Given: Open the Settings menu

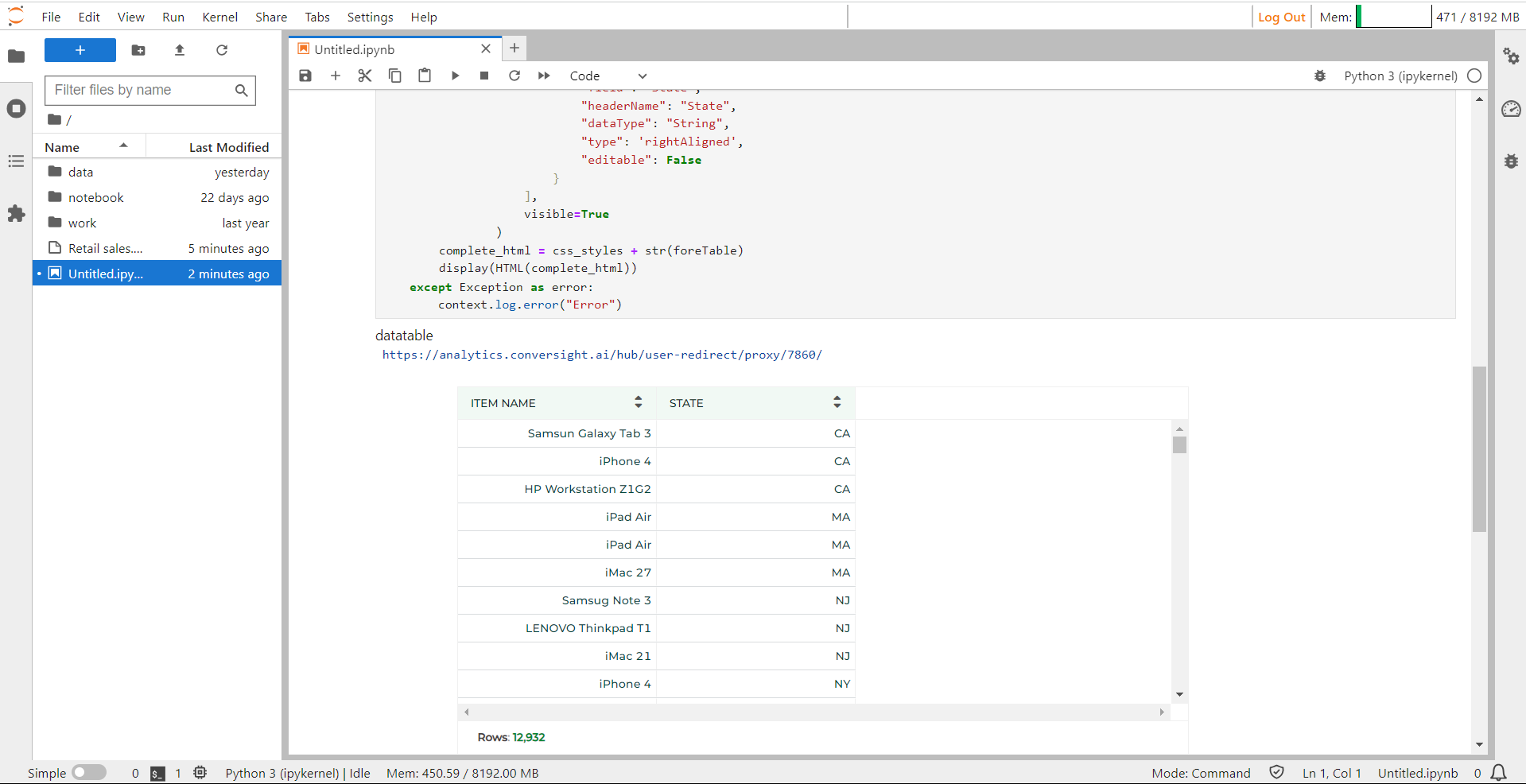Looking at the screenshot, I should coord(371,17).
